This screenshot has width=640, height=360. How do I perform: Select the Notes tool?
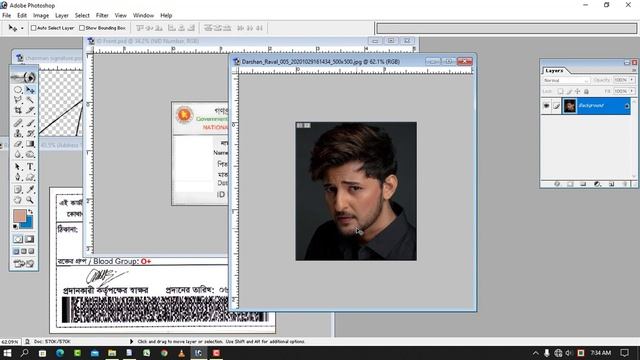18,189
